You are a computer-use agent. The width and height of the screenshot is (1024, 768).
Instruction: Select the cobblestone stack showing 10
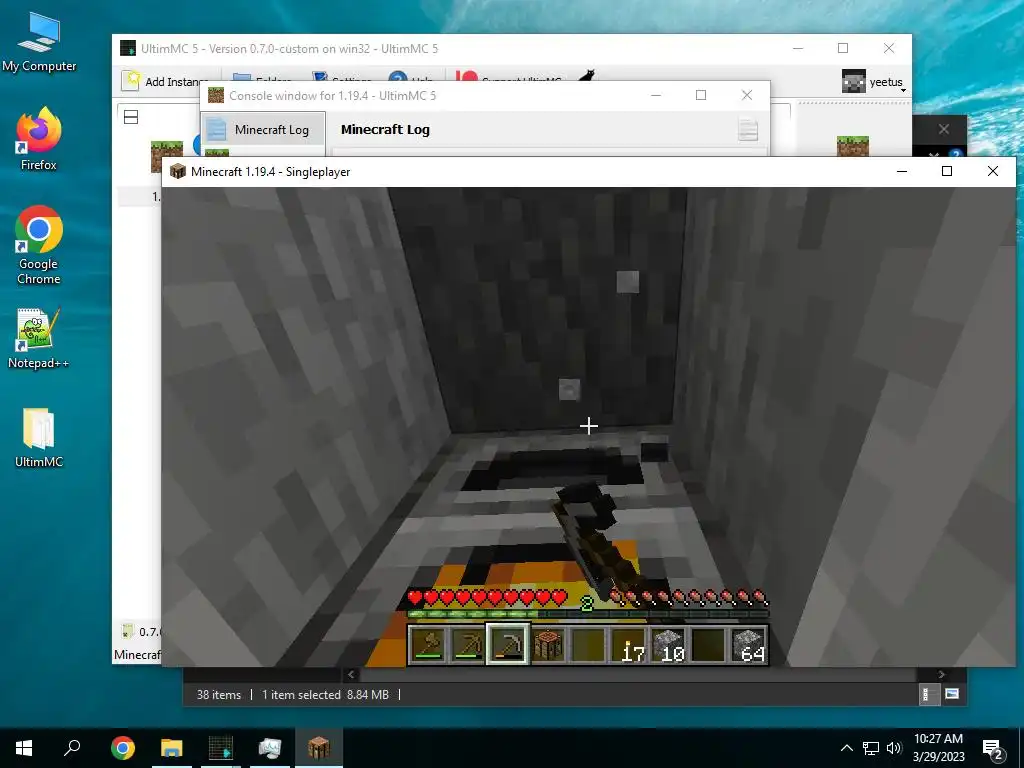click(x=668, y=645)
